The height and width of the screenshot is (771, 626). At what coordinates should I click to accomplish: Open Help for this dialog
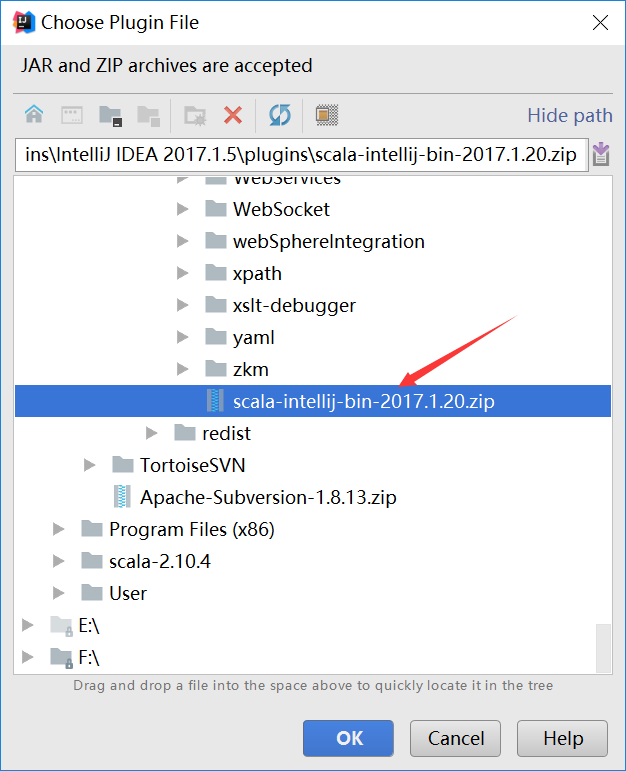tap(562, 738)
